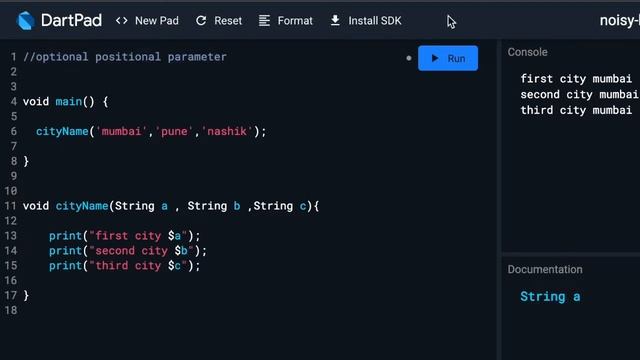Run the code with the Run button

(x=448, y=58)
